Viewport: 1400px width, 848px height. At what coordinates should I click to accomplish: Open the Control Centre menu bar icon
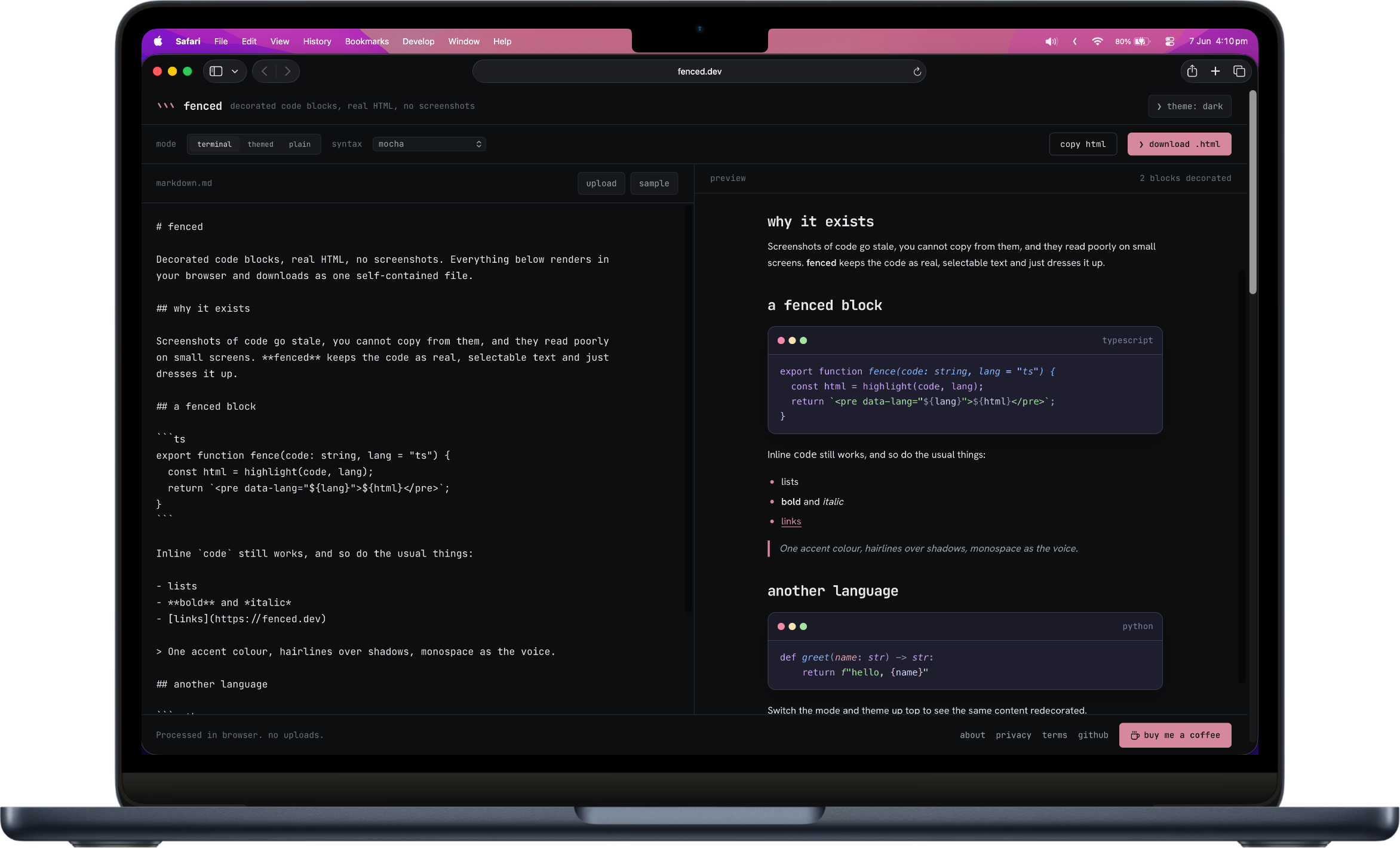1169,41
